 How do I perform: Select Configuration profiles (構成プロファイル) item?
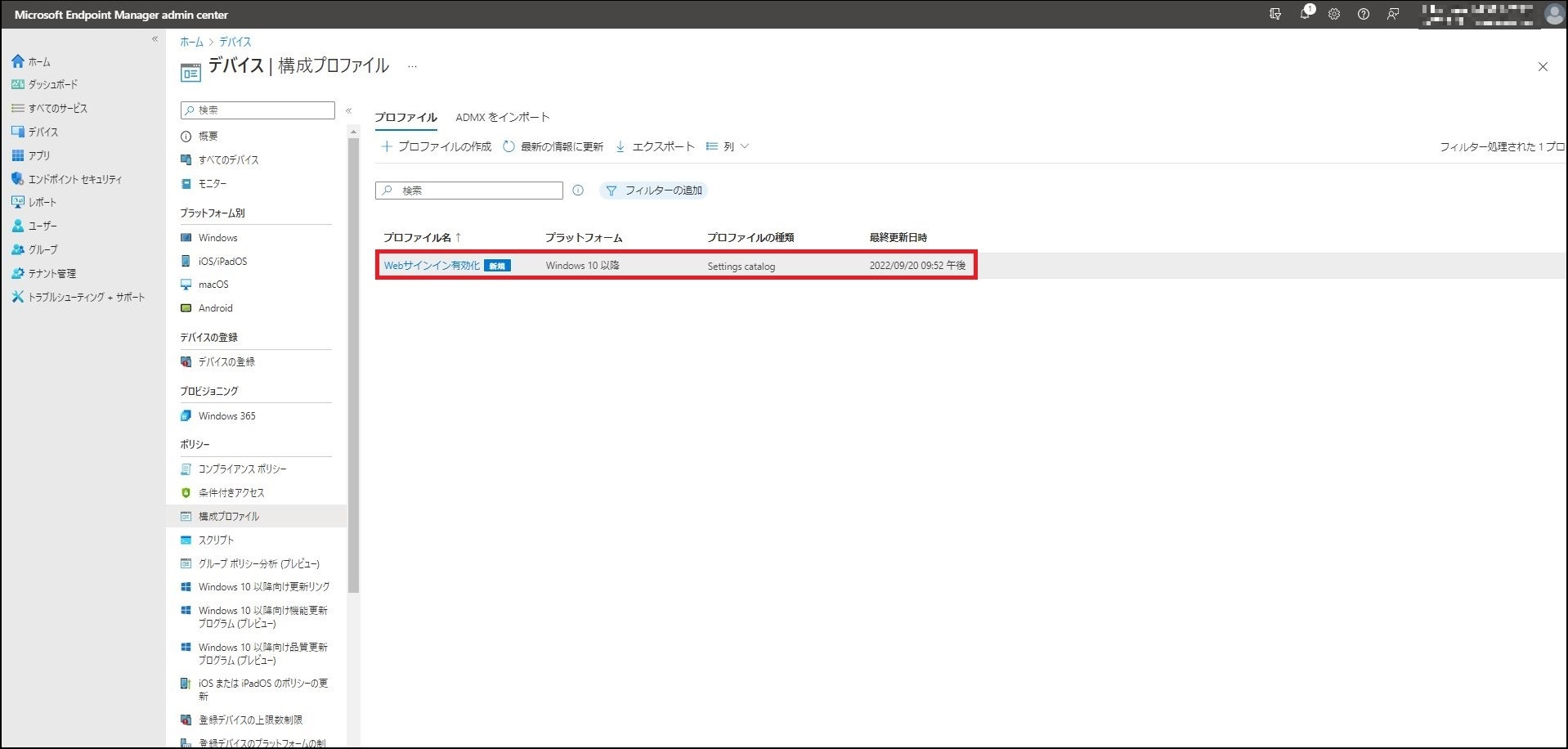coord(255,517)
